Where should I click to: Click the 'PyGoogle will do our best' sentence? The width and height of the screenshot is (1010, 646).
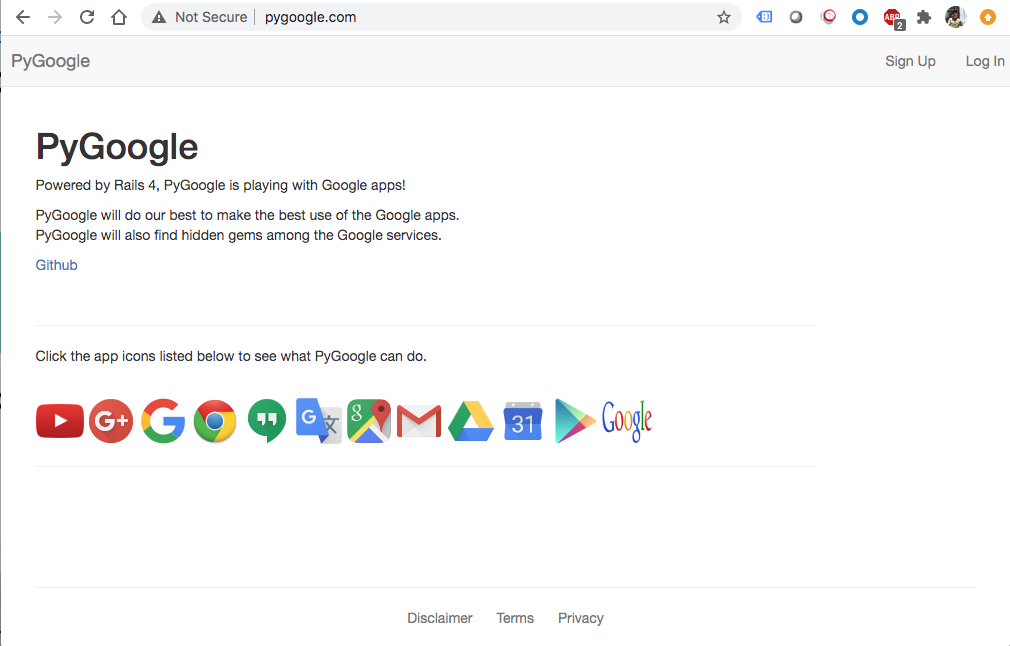[247, 215]
